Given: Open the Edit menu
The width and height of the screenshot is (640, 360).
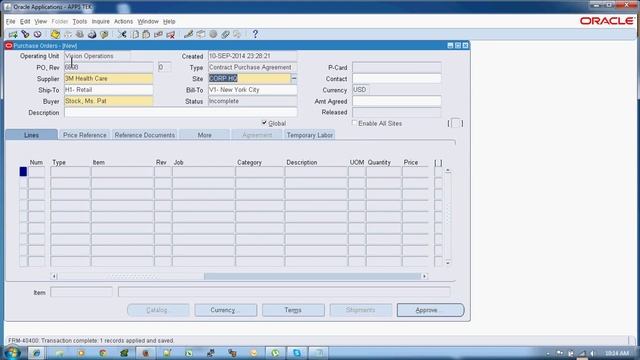Looking at the screenshot, I should click(x=25, y=21).
